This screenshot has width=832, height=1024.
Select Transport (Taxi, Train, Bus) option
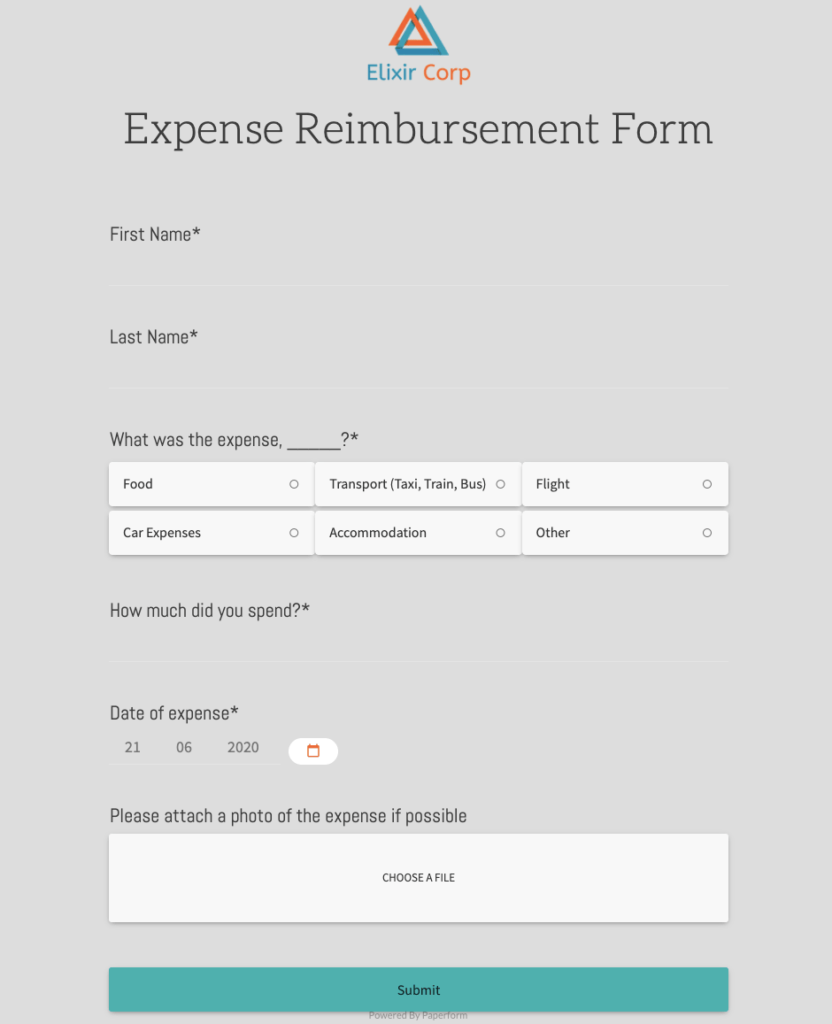(417, 484)
